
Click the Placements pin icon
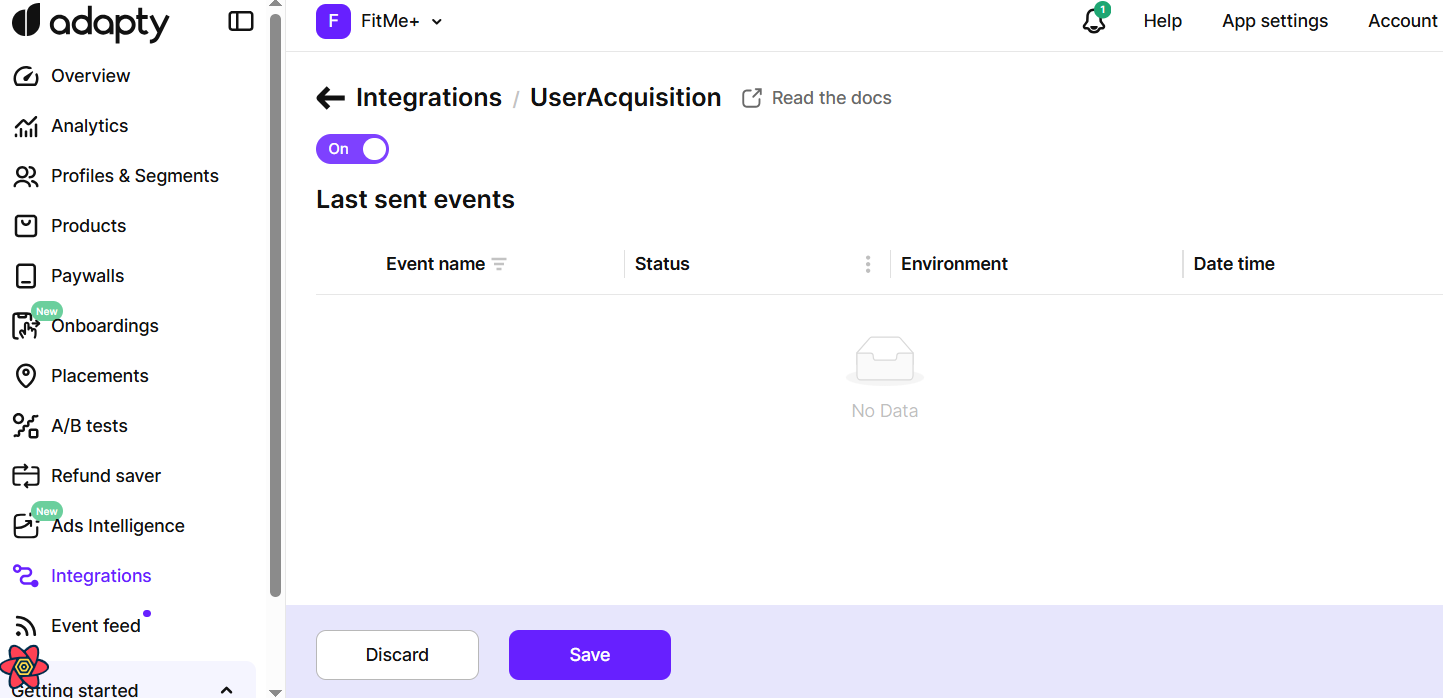pos(26,376)
